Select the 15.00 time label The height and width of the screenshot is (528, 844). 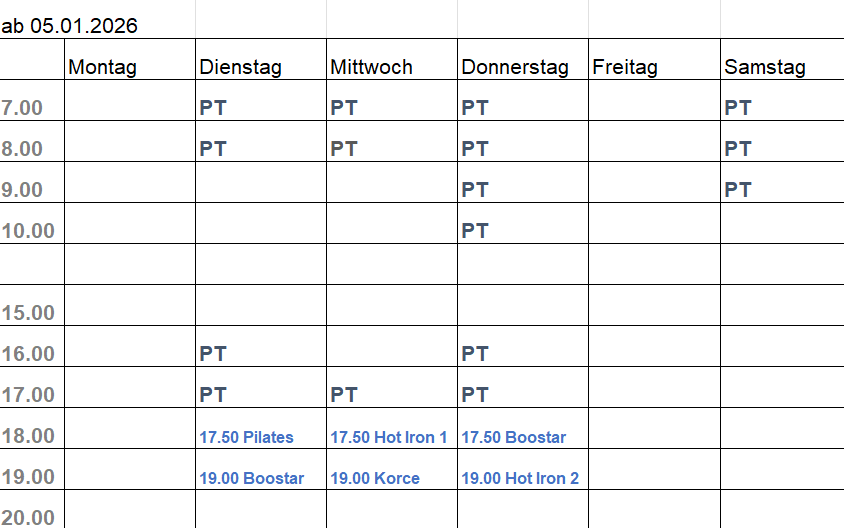click(28, 313)
